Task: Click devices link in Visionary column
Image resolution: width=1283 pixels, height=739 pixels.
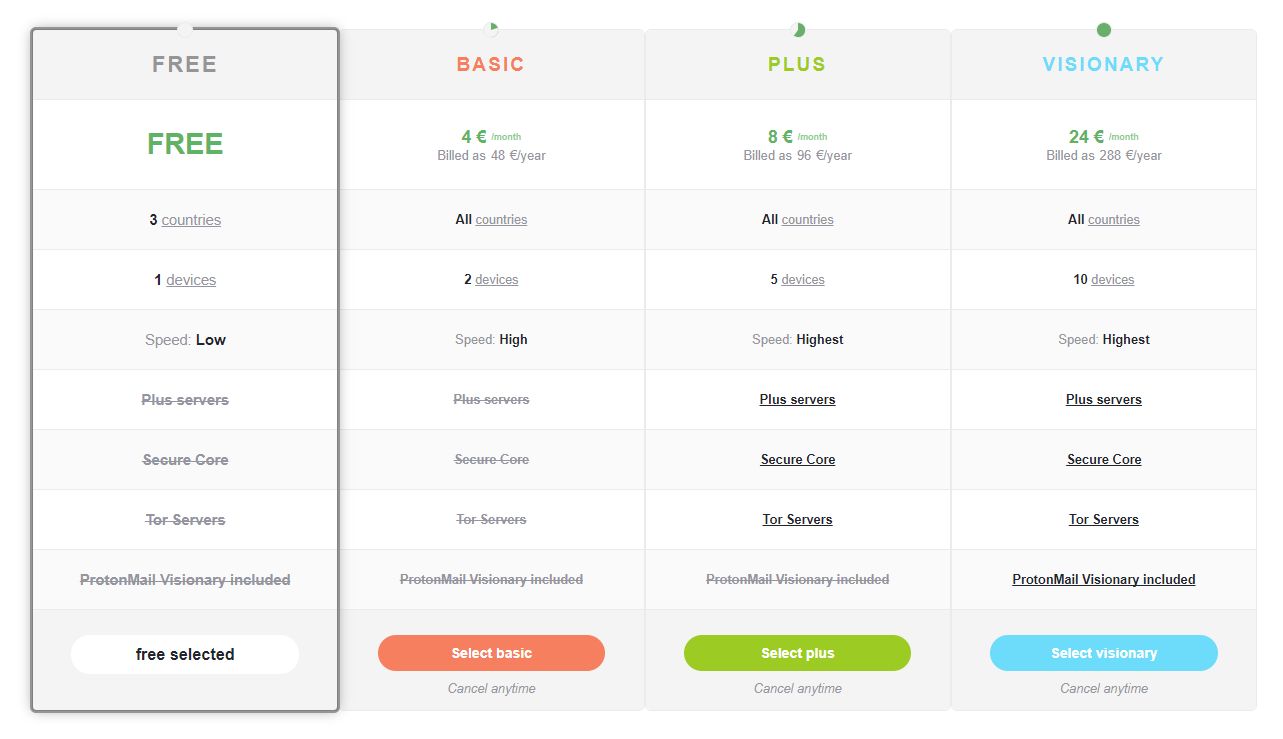Action: click(1113, 279)
